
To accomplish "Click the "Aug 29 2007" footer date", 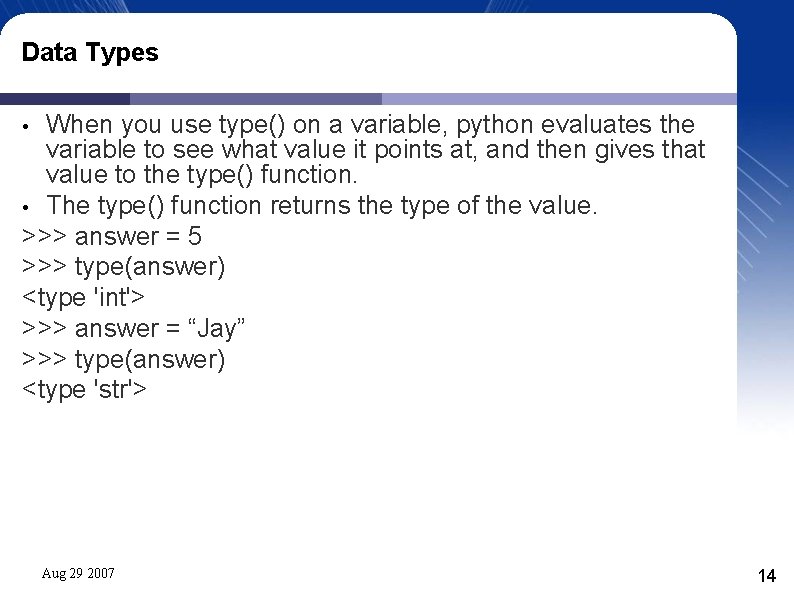I will coord(78,573).
